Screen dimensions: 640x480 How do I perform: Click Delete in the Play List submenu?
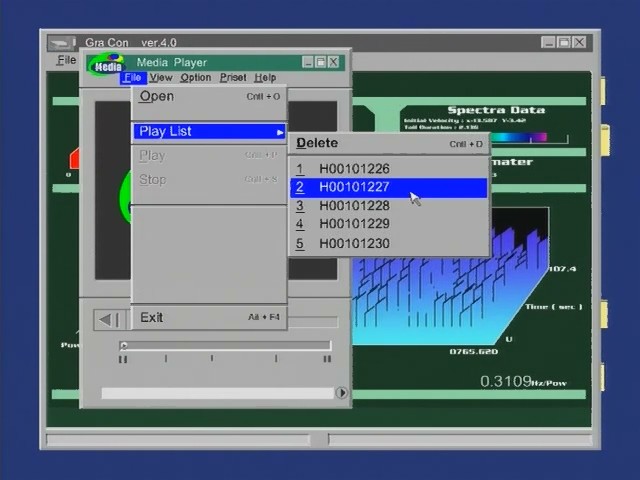click(x=389, y=143)
